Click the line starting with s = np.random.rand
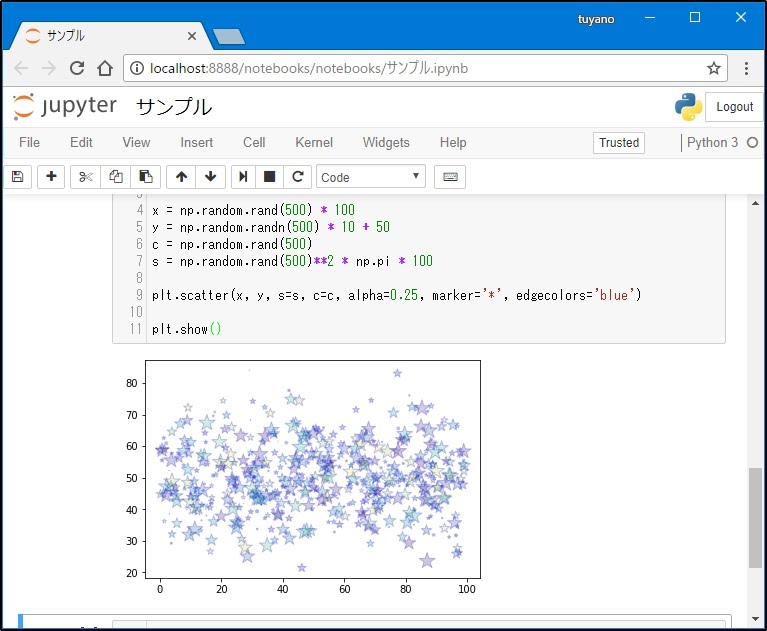 click(292, 261)
